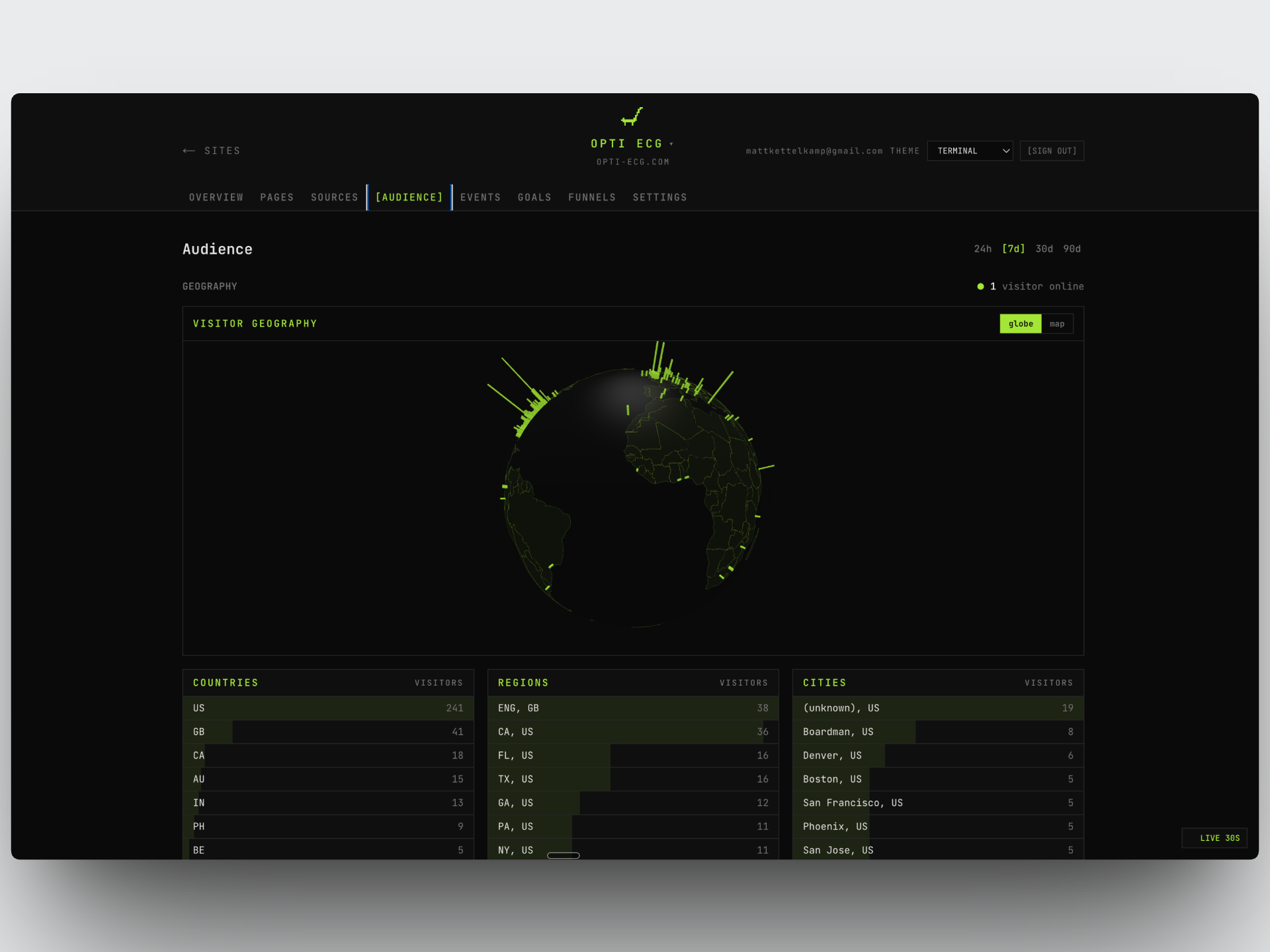Click the LIVE 30S indicator
The height and width of the screenshot is (952, 1270).
coord(1215,838)
